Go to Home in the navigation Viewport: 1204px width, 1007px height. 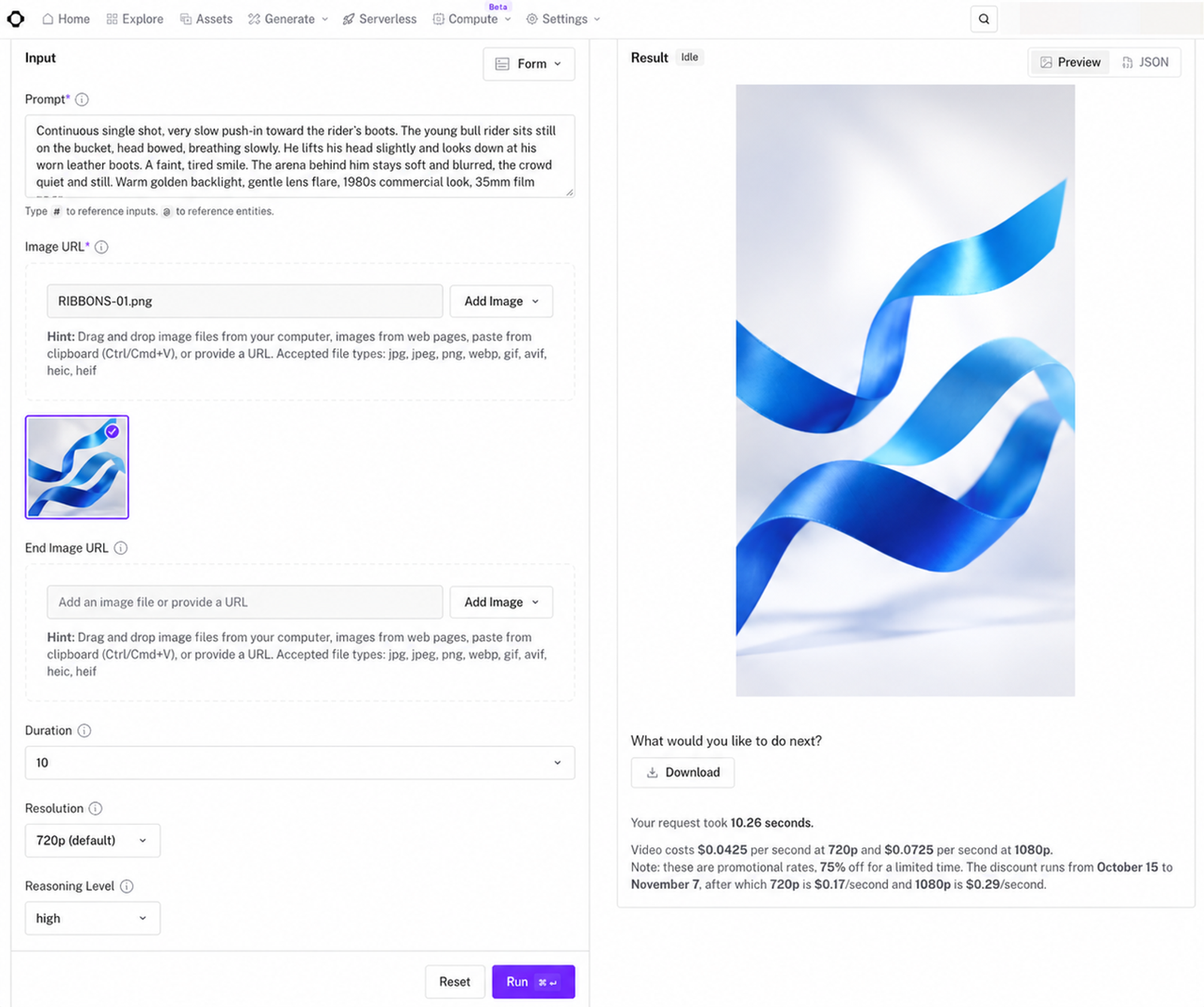[65, 19]
